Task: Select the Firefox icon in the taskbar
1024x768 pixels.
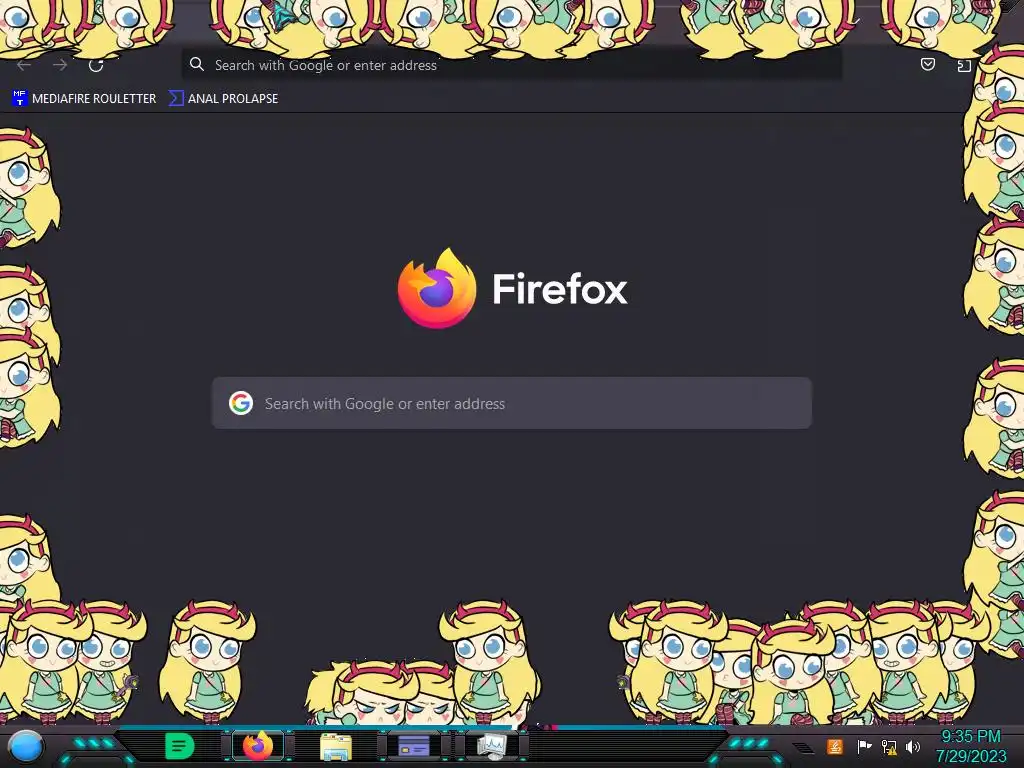Action: pyautogui.click(x=258, y=746)
